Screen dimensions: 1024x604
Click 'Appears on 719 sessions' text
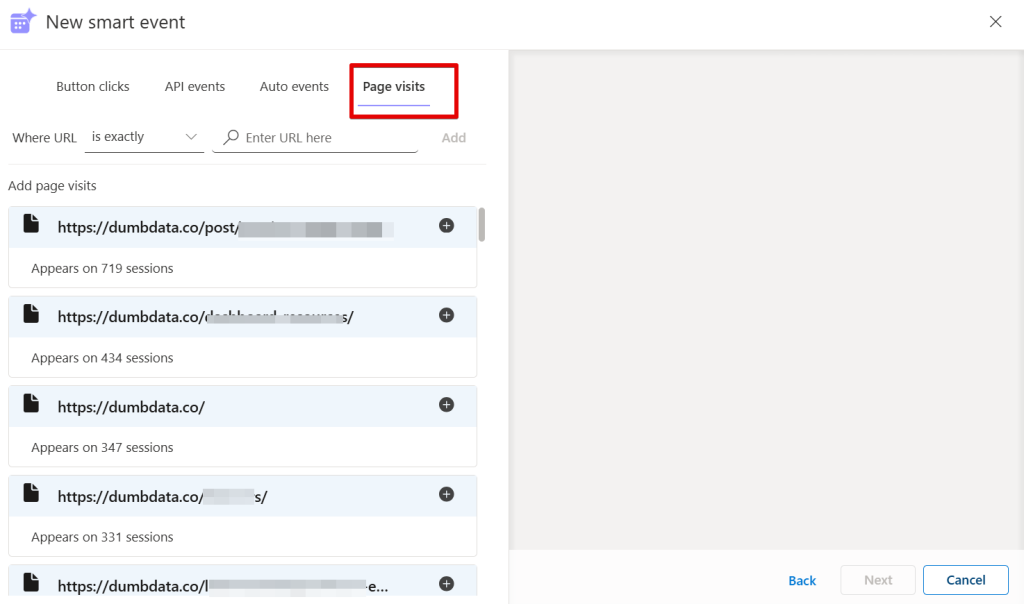pos(103,268)
